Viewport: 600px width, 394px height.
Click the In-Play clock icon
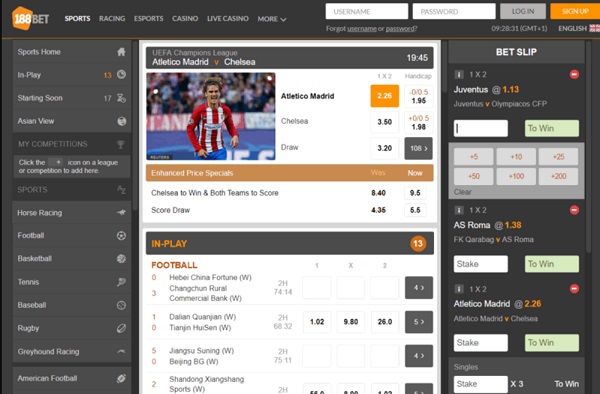121,75
